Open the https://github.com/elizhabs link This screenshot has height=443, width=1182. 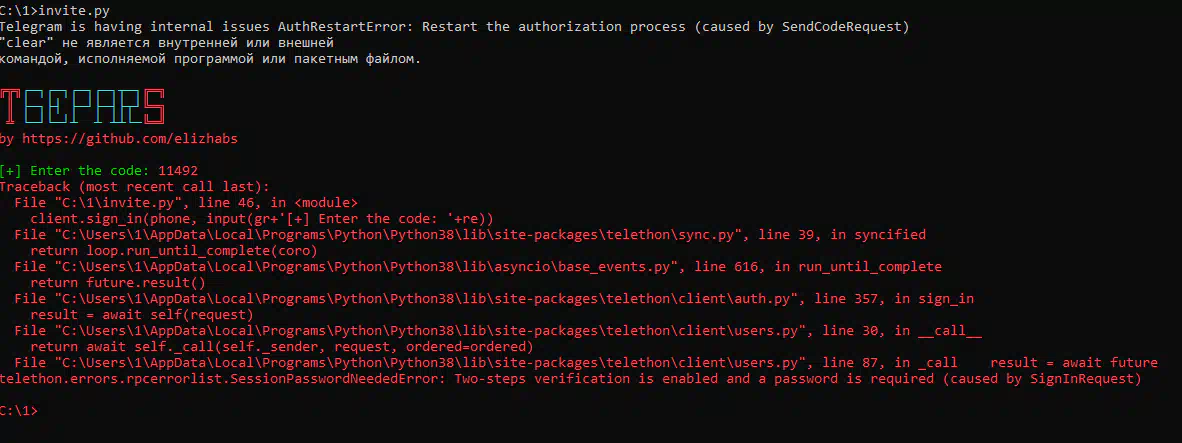130,139
